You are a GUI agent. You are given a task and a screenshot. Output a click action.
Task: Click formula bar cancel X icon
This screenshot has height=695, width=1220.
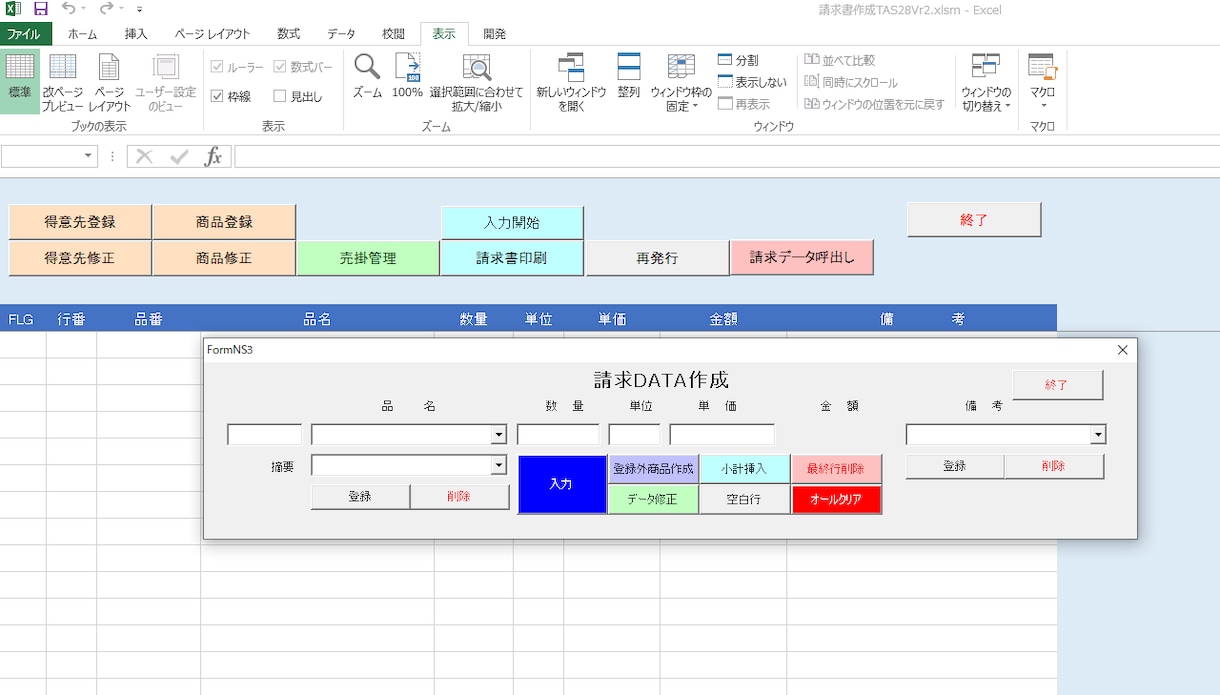coord(144,156)
